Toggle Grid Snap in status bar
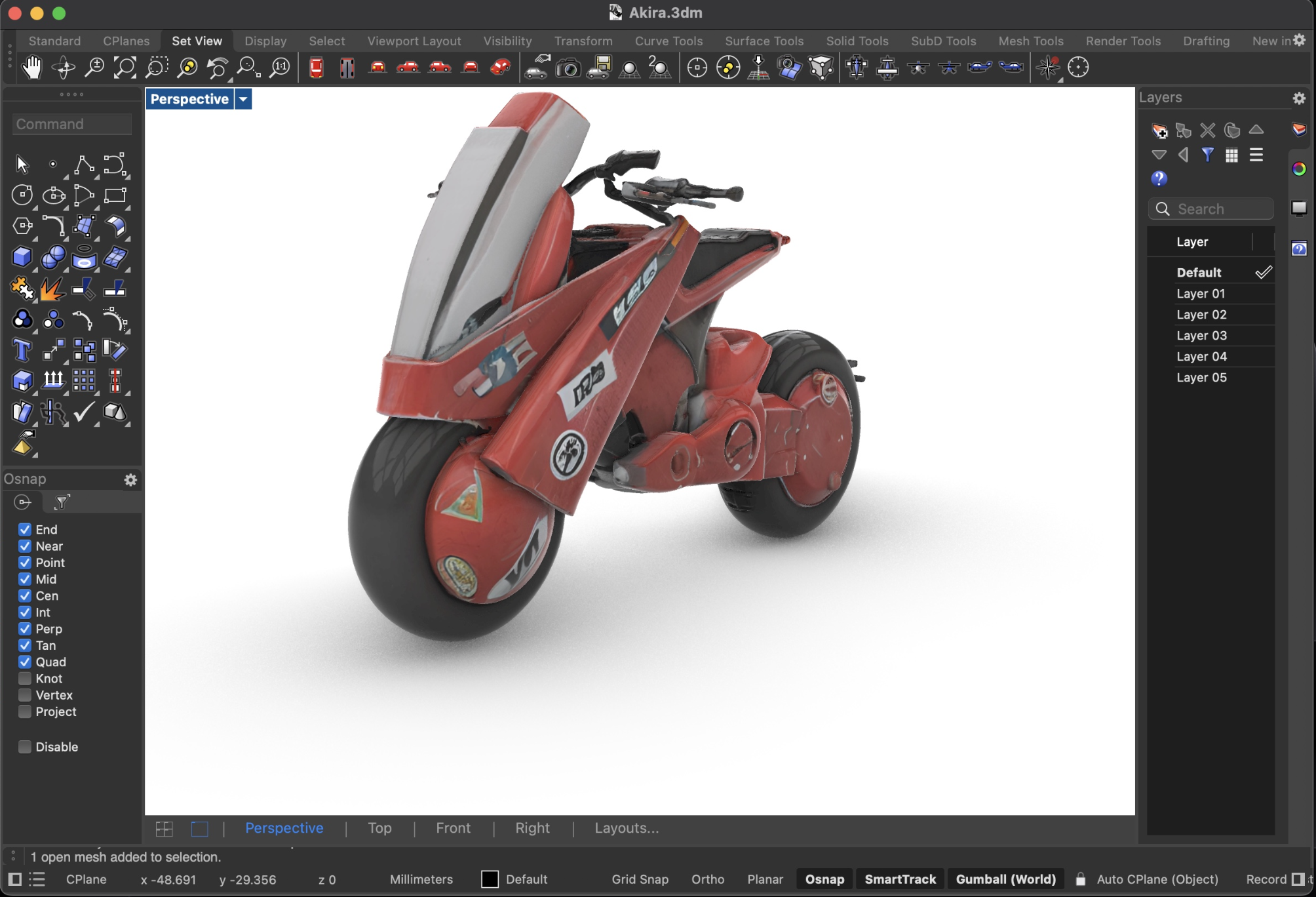This screenshot has height=897, width=1316. (640, 879)
